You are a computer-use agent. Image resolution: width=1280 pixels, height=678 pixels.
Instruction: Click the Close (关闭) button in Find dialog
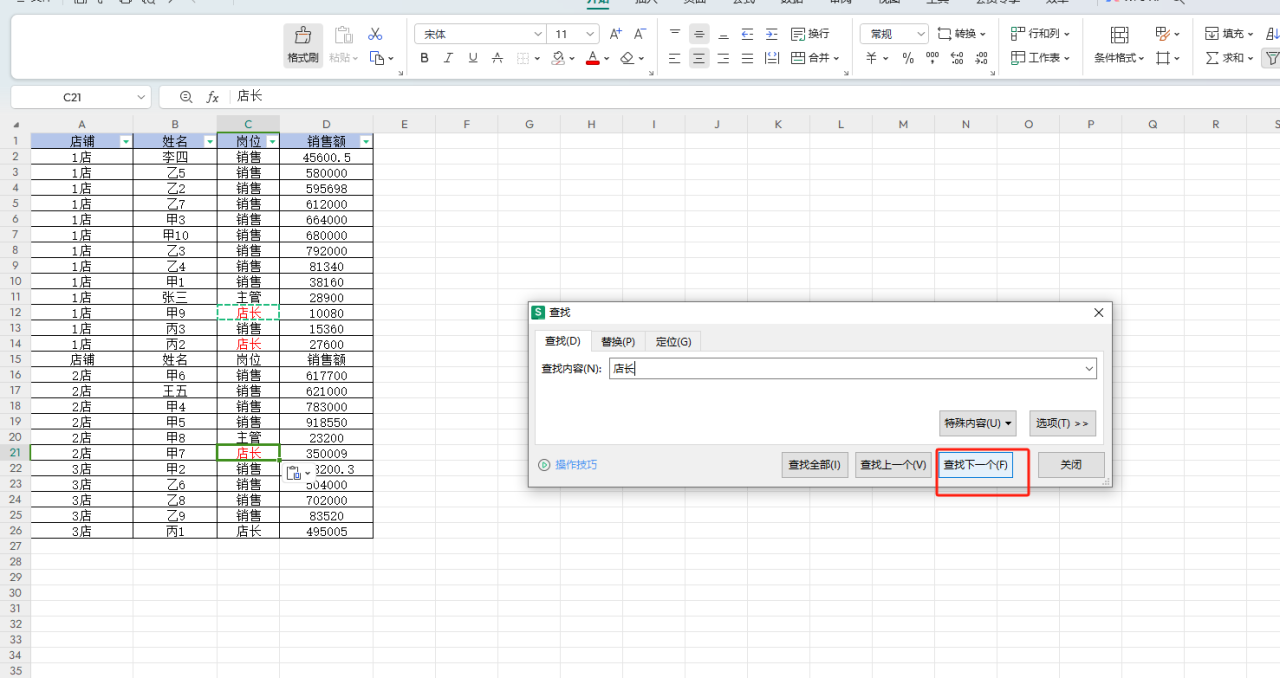[x=1071, y=465]
